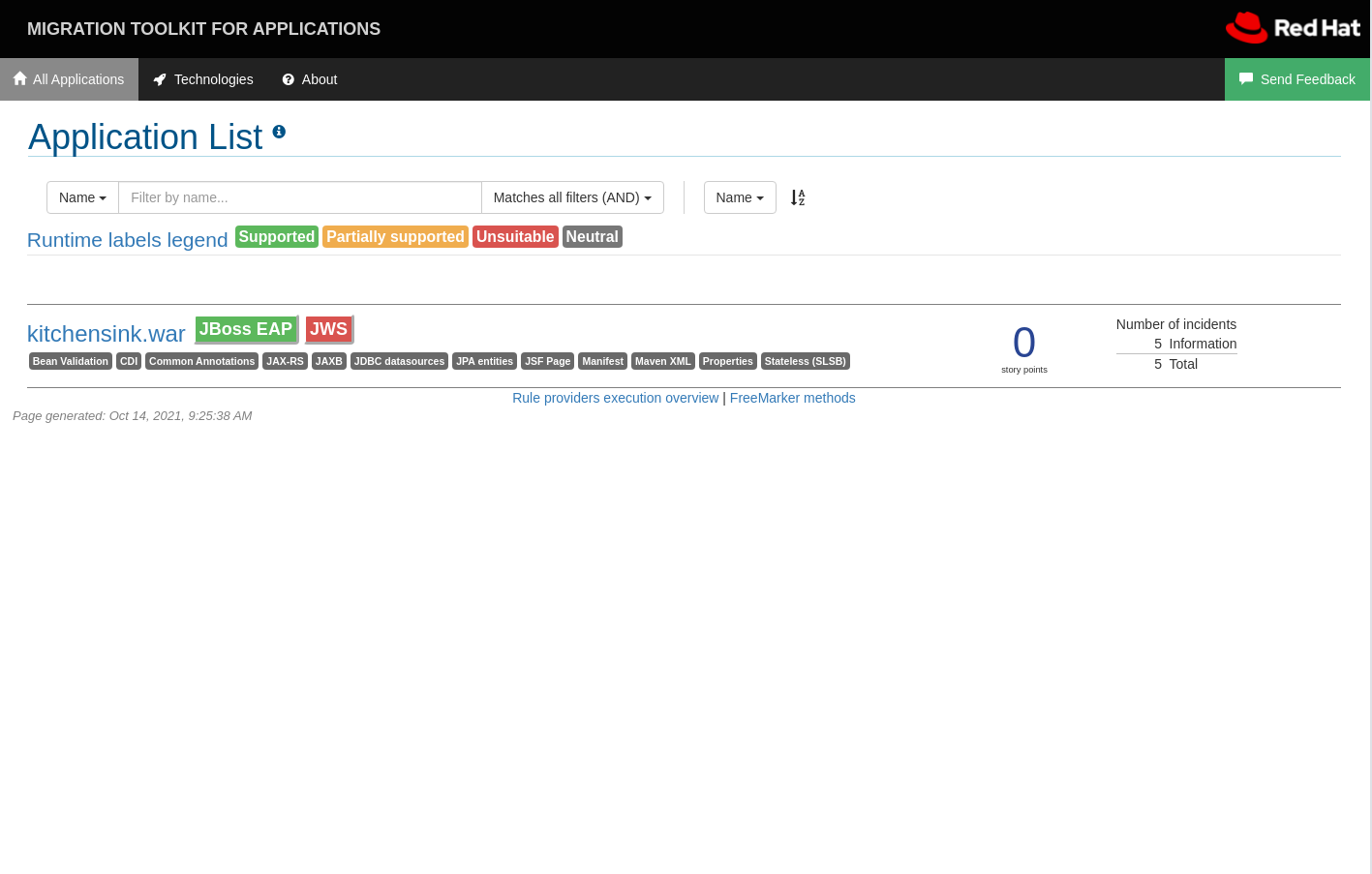The image size is (1372, 874).
Task: Click the JAX-RS tag
Action: (x=285, y=361)
